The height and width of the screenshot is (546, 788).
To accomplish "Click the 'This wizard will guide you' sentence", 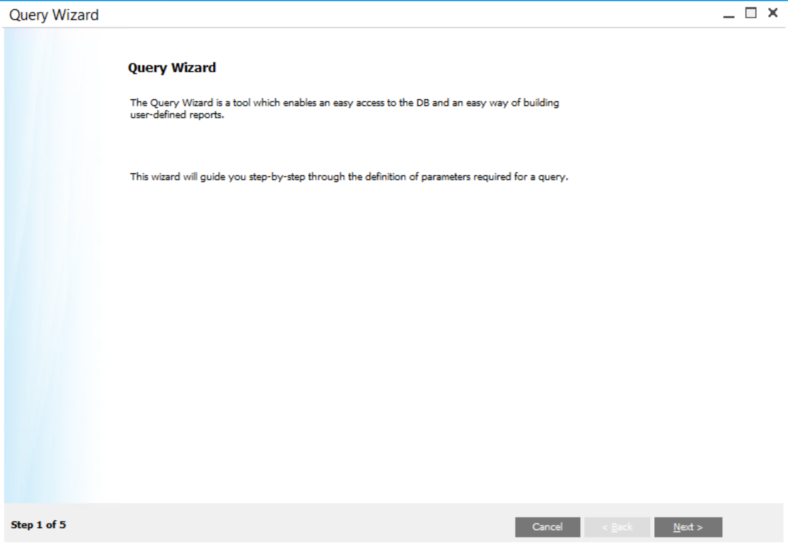I will pyautogui.click(x=349, y=177).
